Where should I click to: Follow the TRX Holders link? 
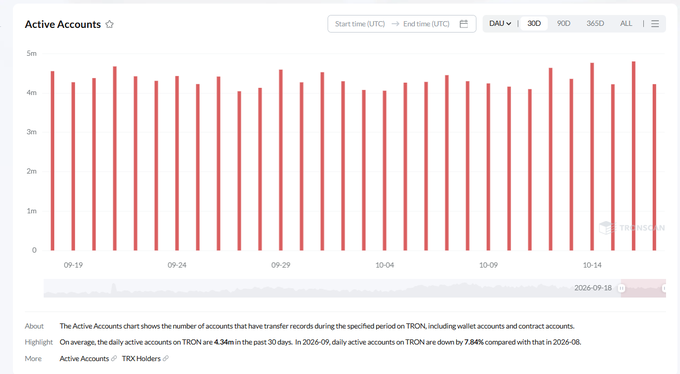pos(141,358)
